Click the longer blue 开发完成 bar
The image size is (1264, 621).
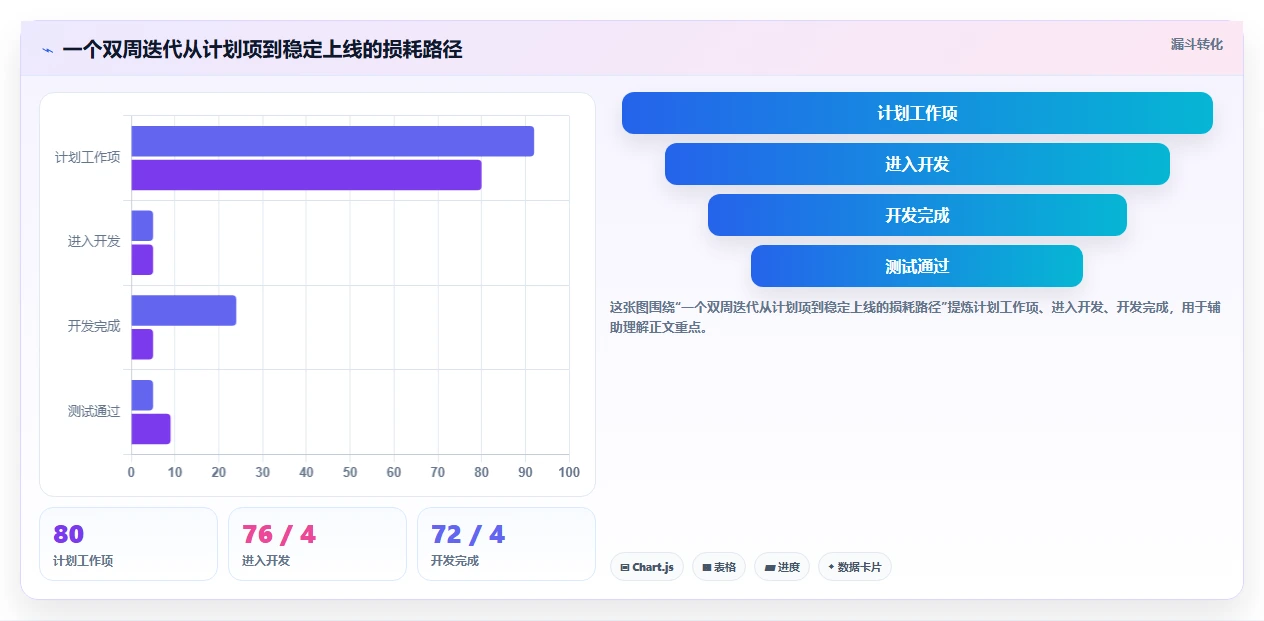pos(183,310)
